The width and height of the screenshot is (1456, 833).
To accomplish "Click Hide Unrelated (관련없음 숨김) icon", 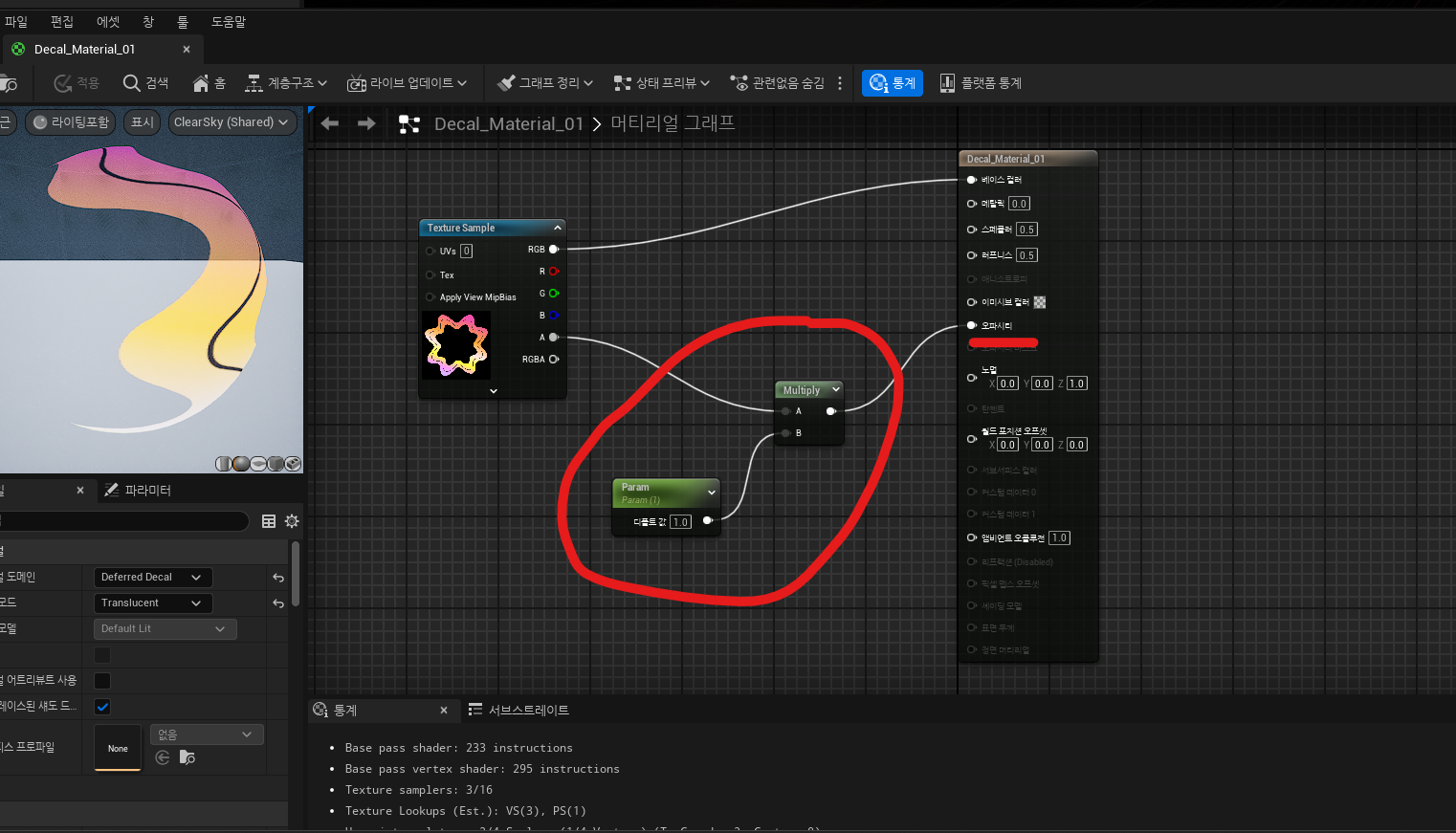I will click(x=739, y=83).
